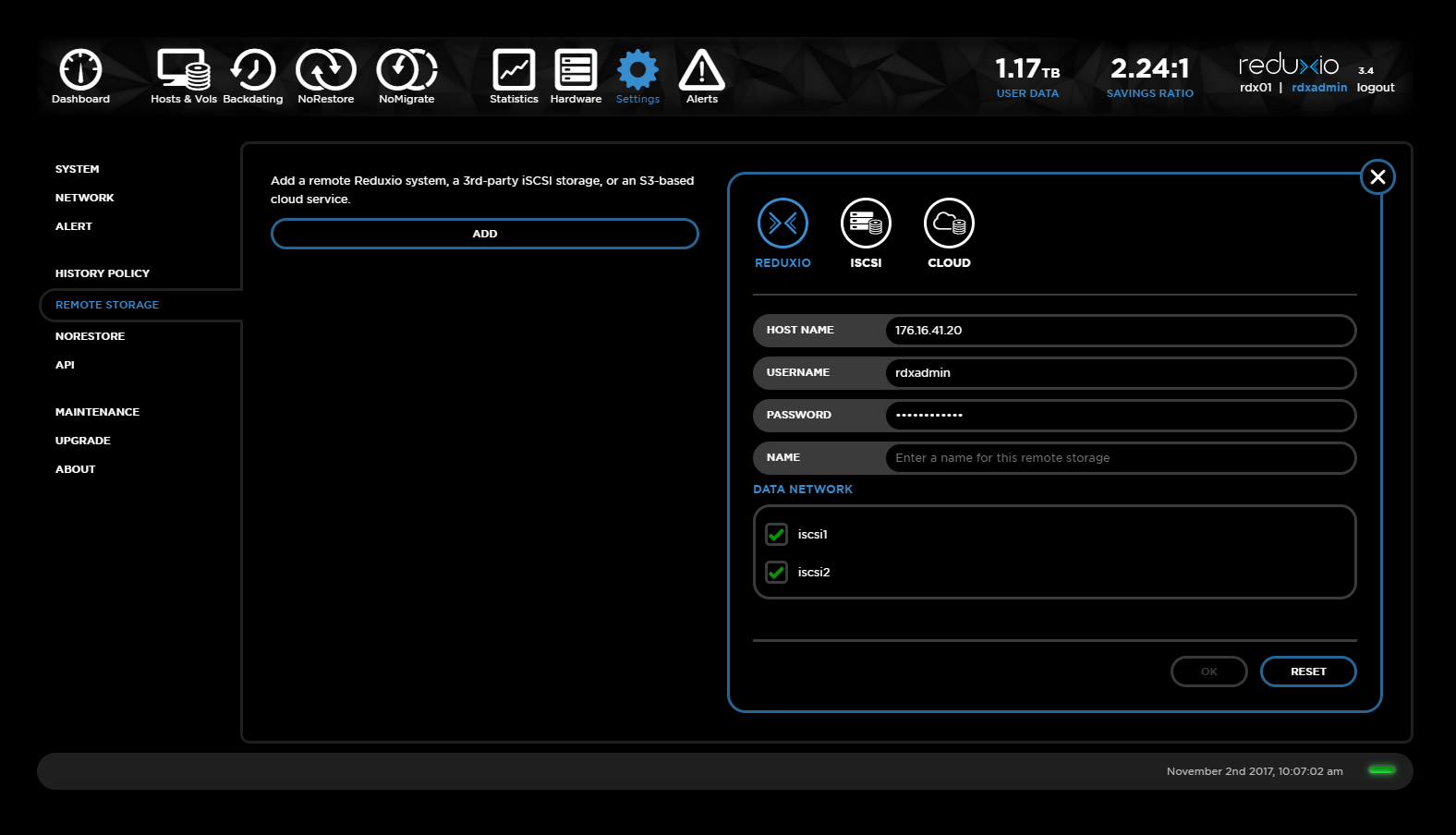Select the Cloud storage type icon
Viewport: 1456px width, 835px height.
click(x=949, y=224)
